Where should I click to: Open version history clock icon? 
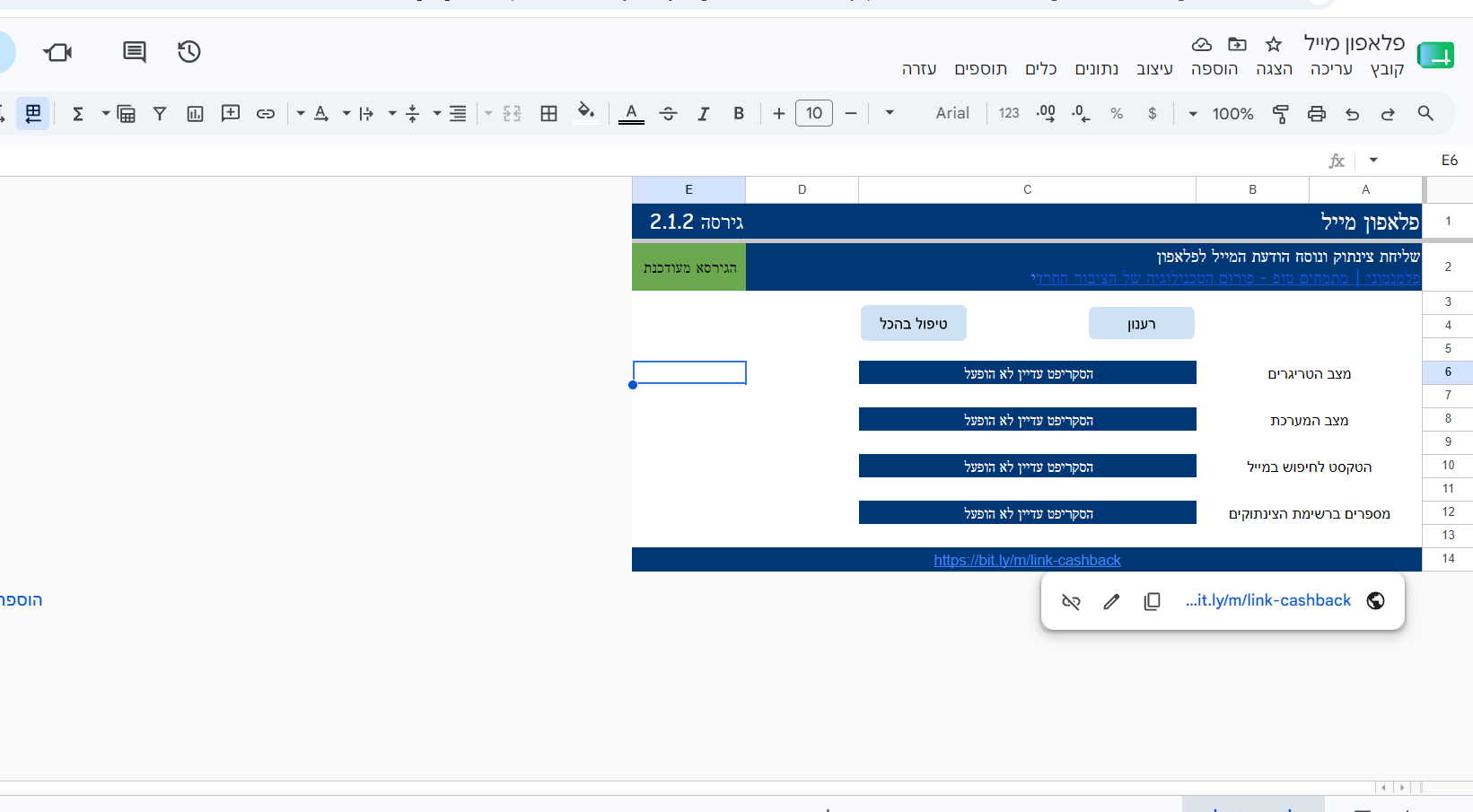189,52
